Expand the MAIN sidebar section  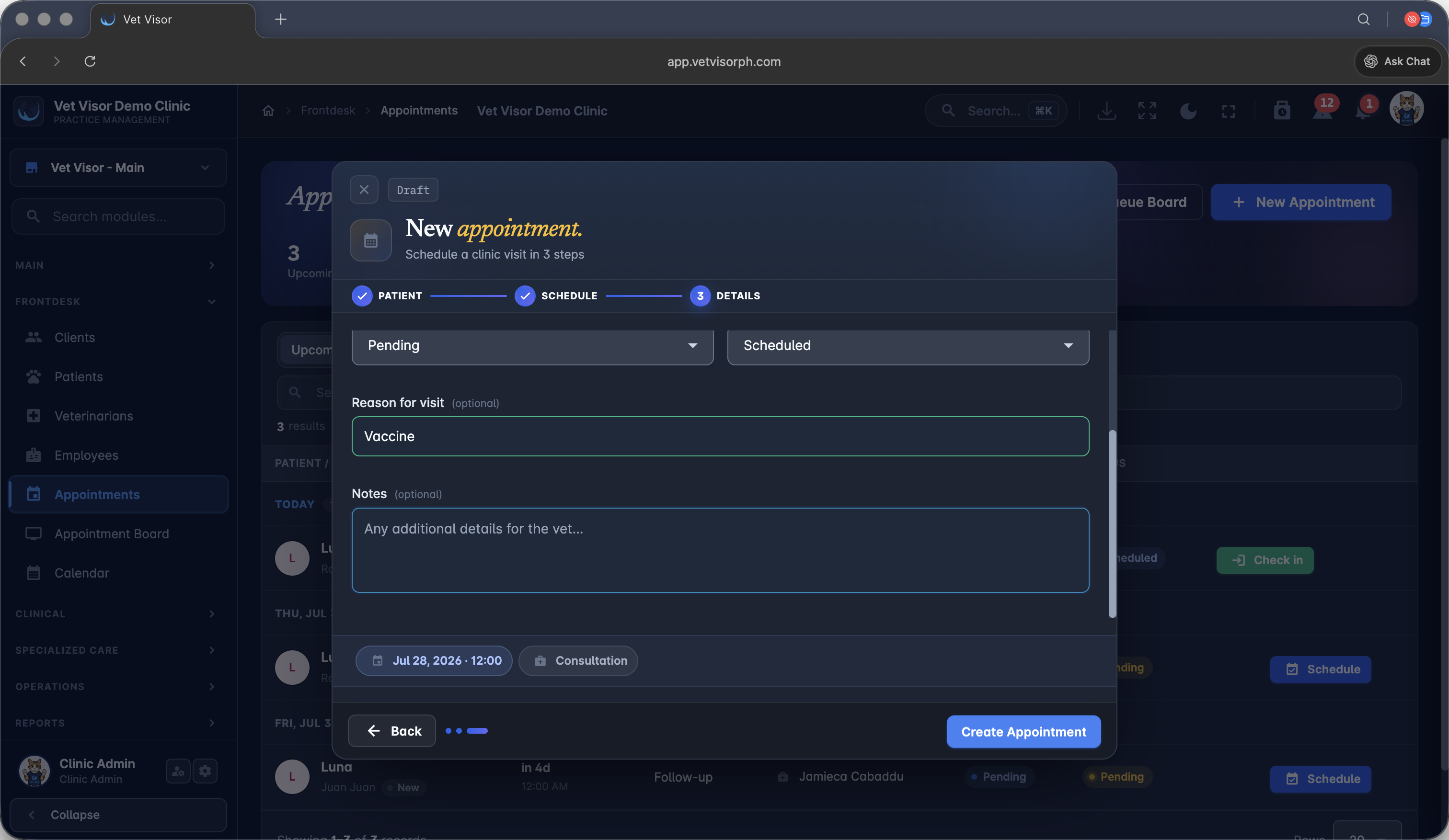click(115, 265)
